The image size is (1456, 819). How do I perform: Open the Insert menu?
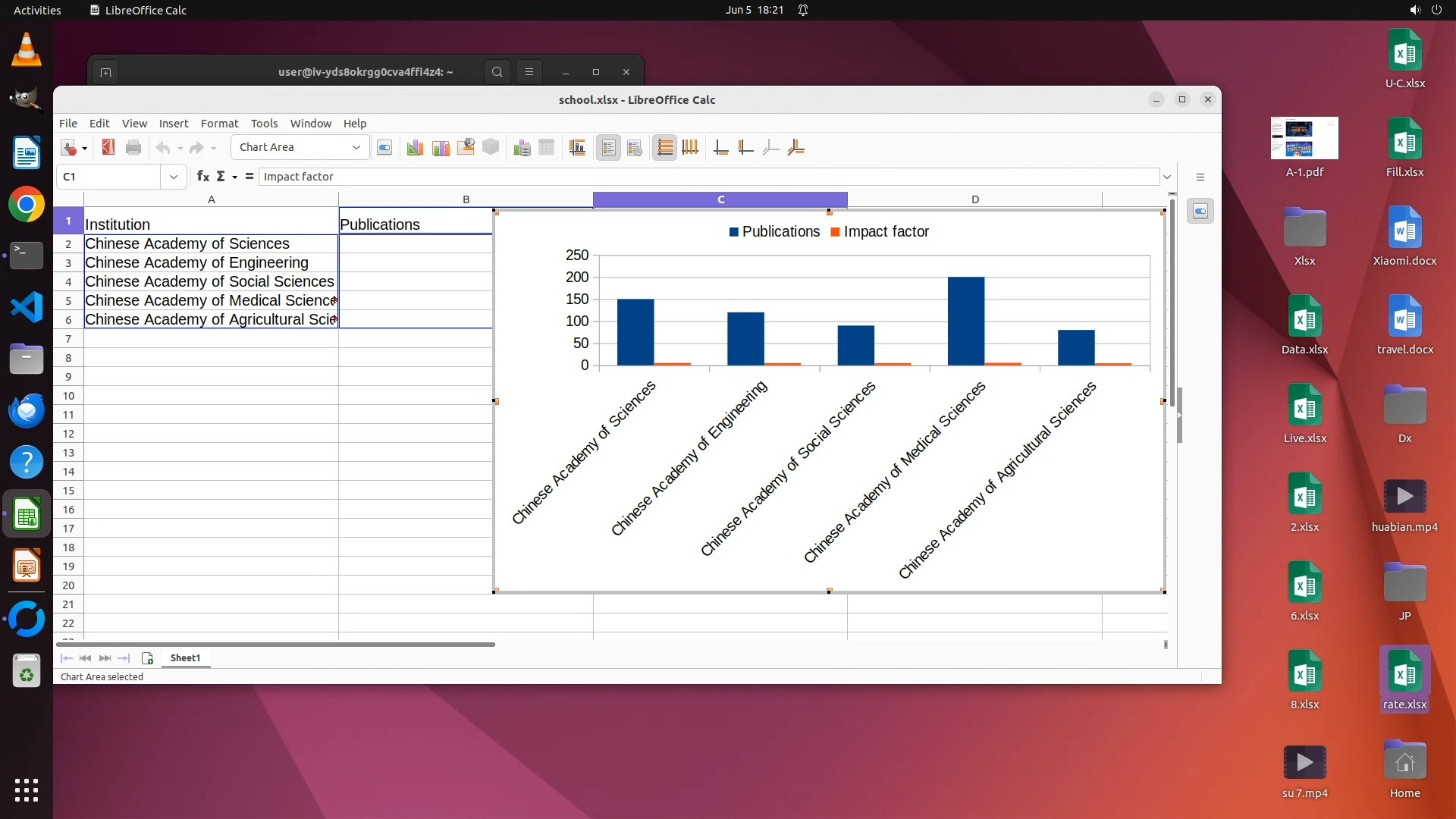tap(173, 124)
